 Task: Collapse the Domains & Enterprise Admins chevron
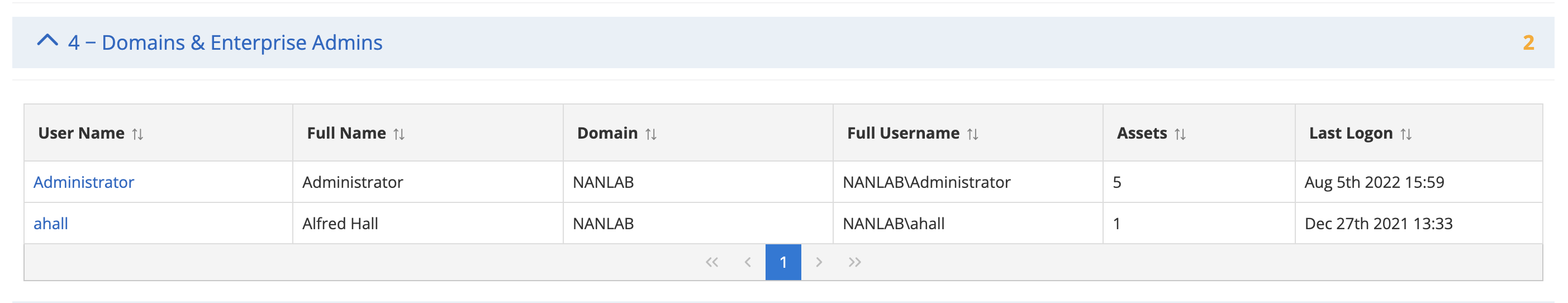pos(47,41)
